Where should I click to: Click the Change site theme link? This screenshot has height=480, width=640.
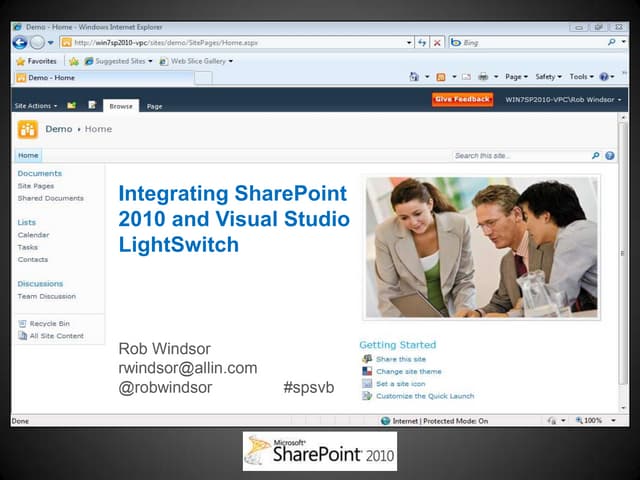408,371
